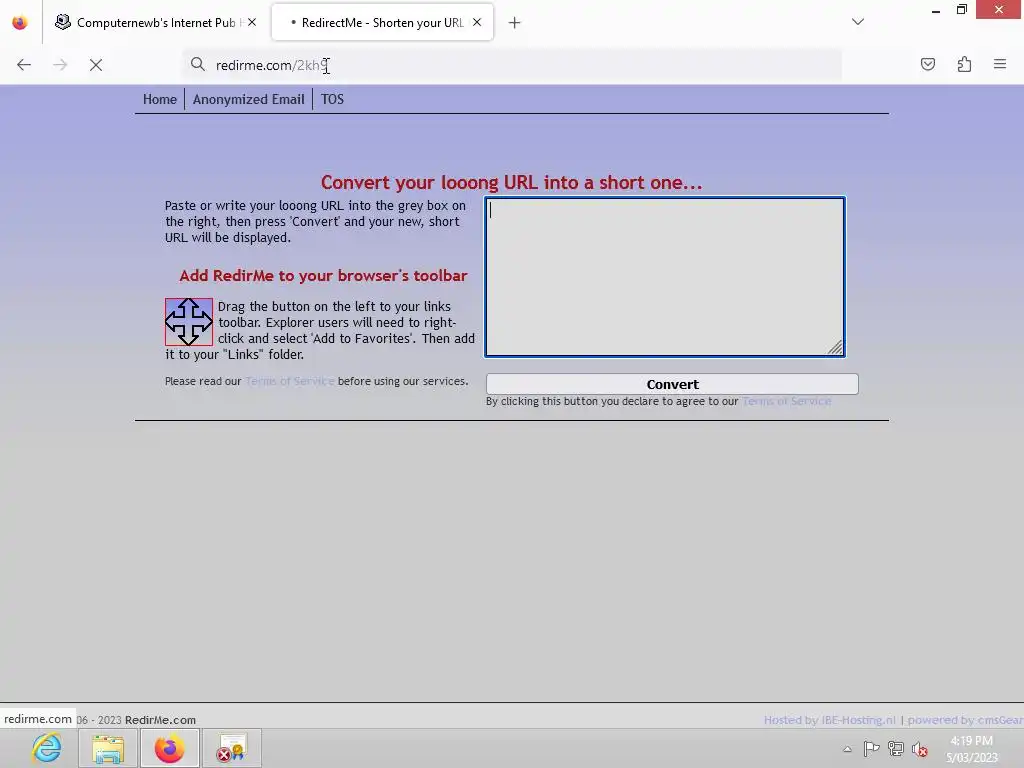1024x768 pixels.
Task: Close the Computernewb's Internet Pub tab
Action: point(252,22)
